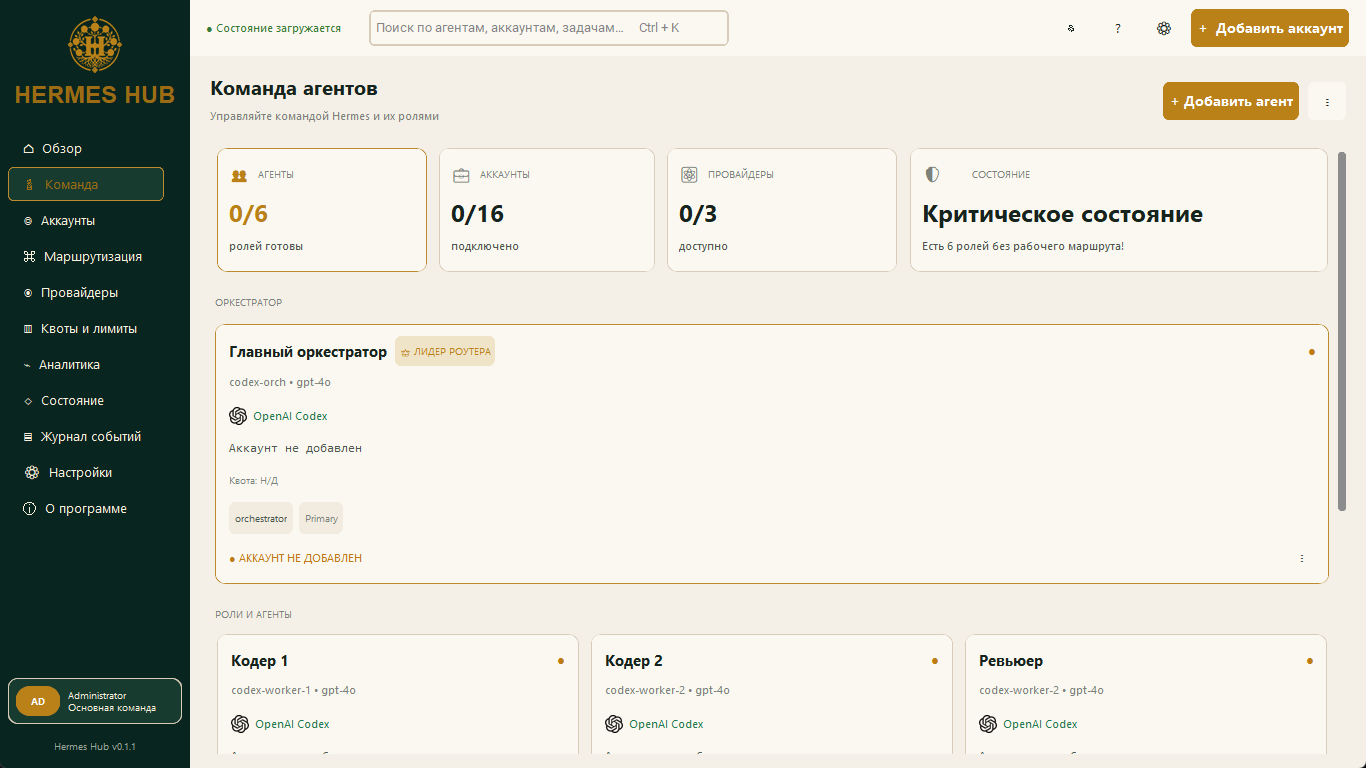Click shield icon in Состояние card
Image resolution: width=1366 pixels, height=768 pixels.
(933, 175)
